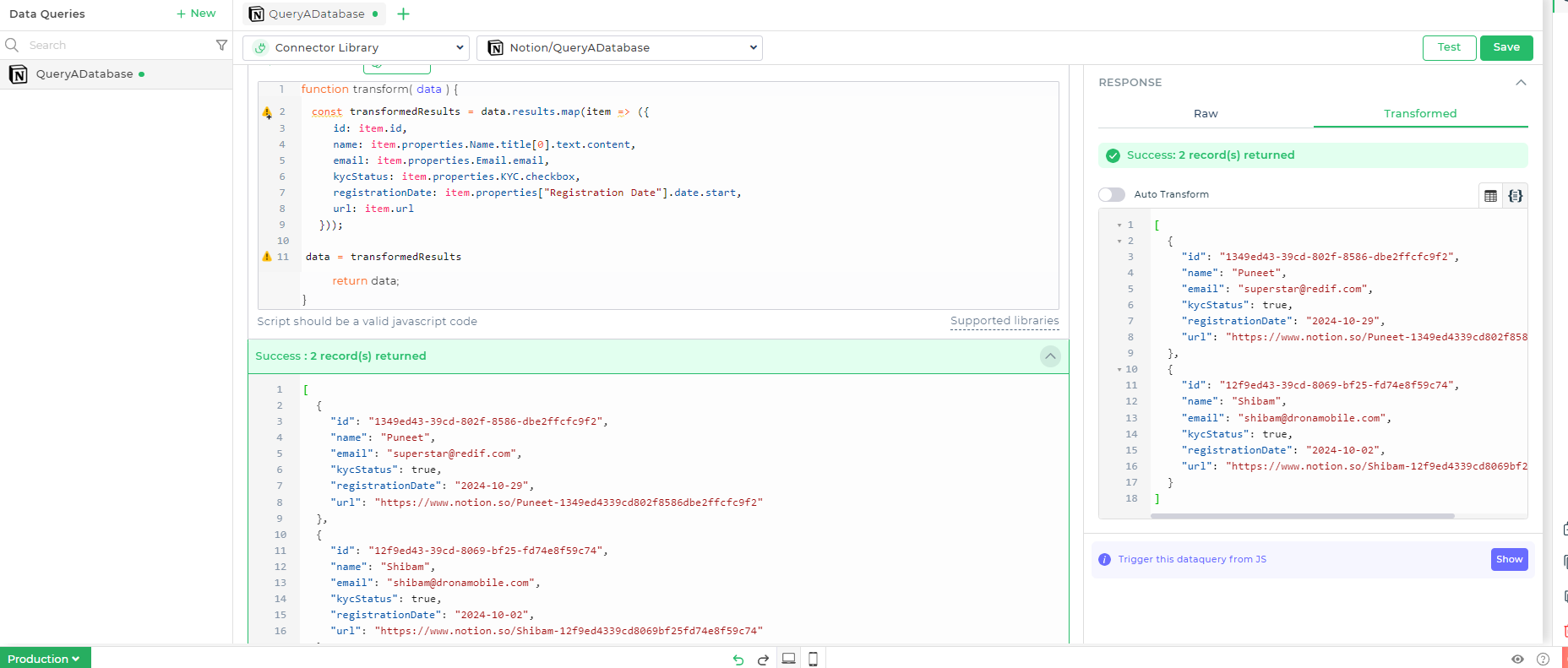Click Trigger this dataquery from JS text
The height and width of the screenshot is (668, 1568).
pos(1192,560)
